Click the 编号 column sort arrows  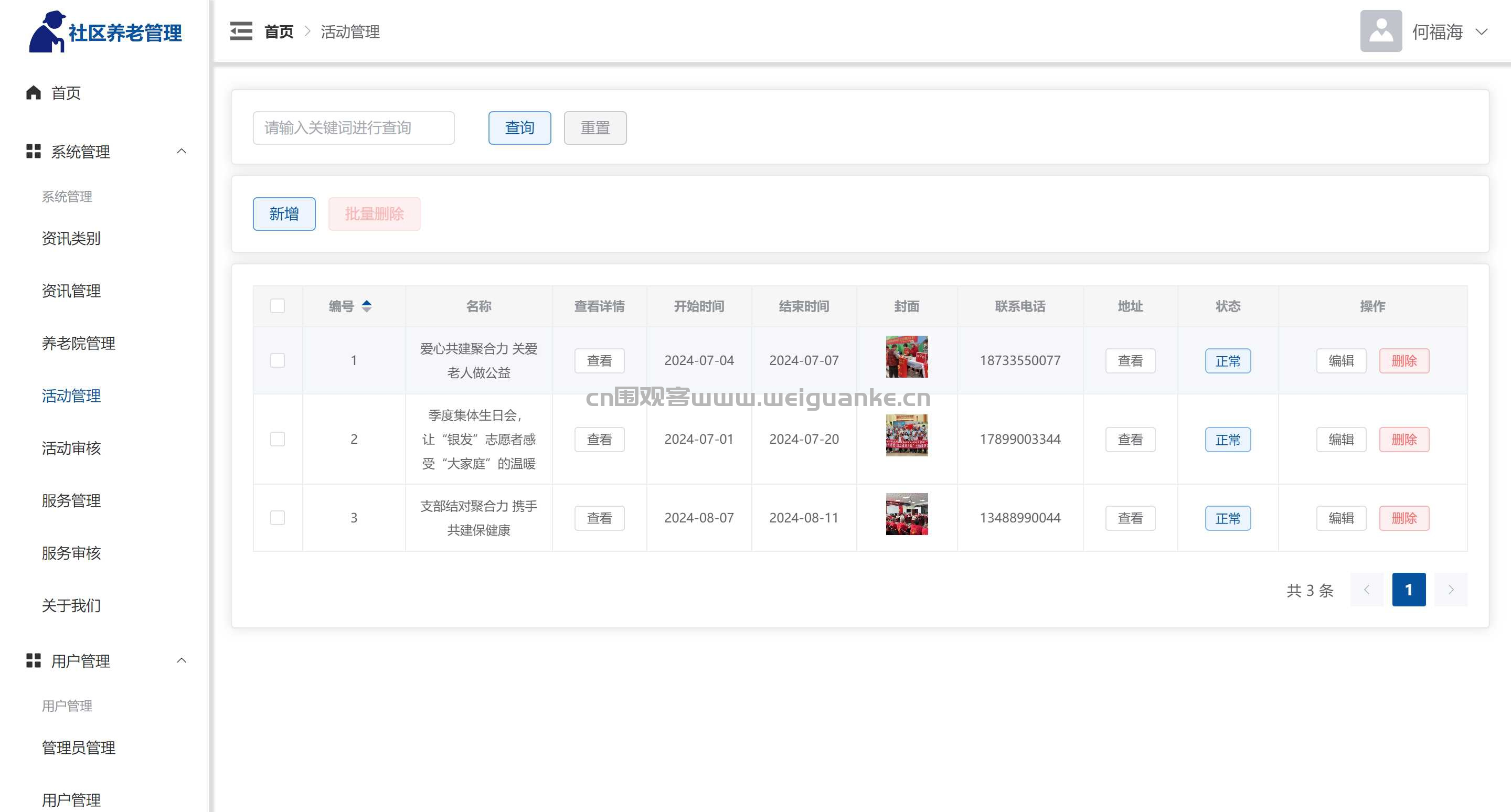click(367, 306)
